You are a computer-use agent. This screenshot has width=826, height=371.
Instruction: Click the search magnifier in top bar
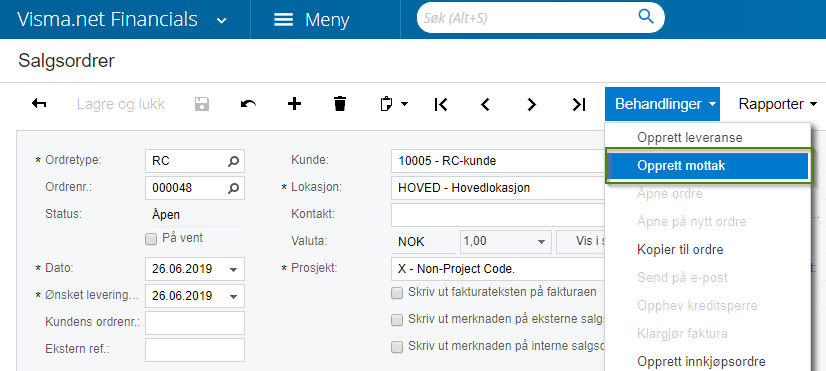[645, 17]
